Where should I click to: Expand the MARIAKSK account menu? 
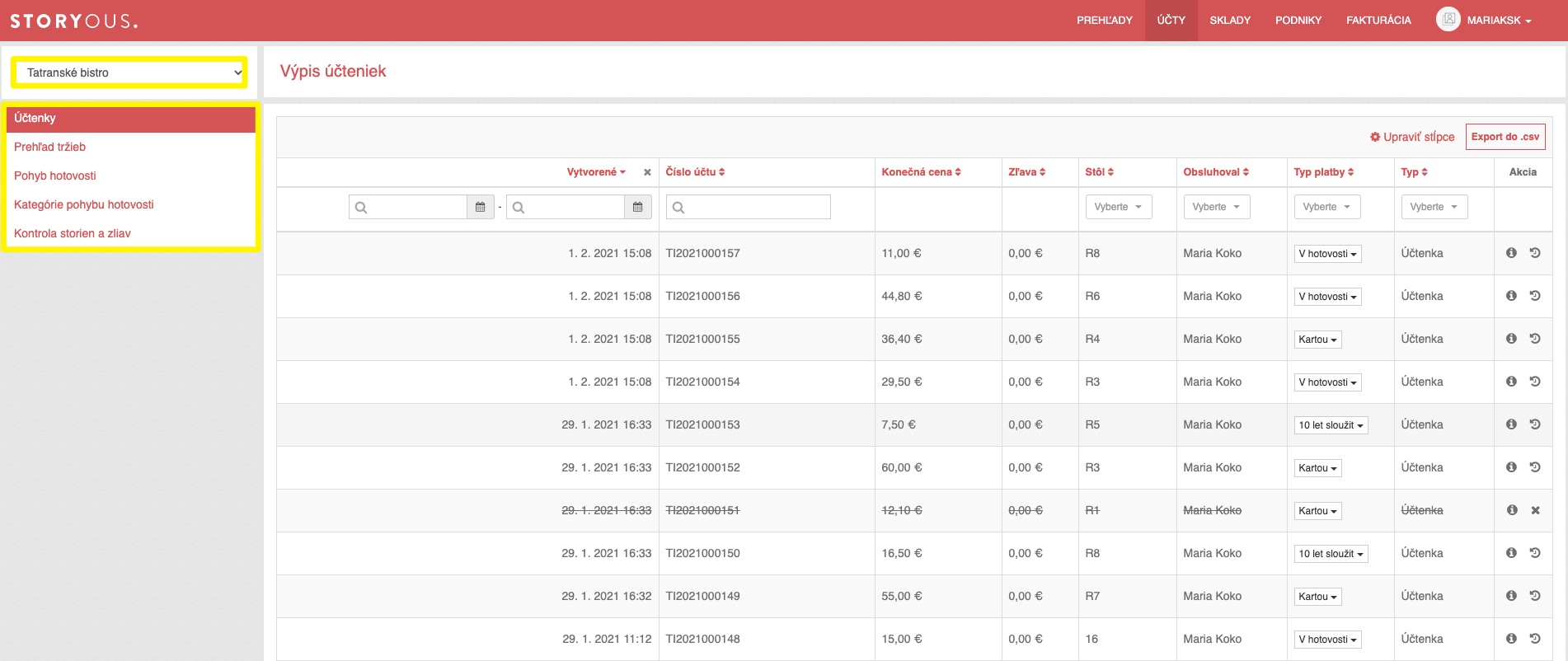(1499, 21)
